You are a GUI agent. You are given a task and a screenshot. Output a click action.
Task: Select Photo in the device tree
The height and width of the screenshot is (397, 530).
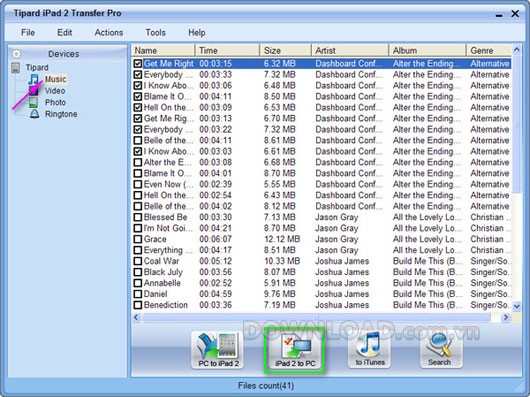pos(55,102)
